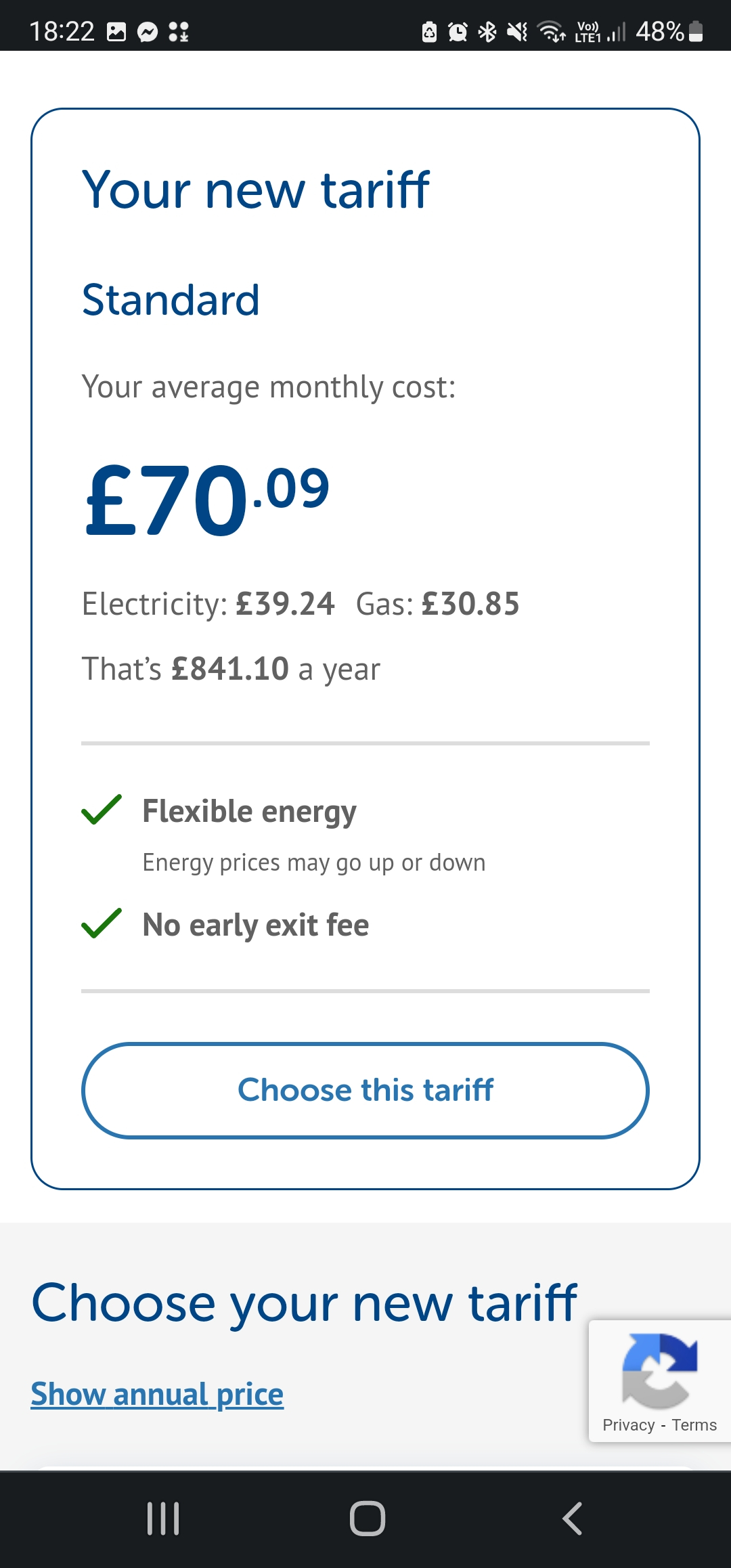Tap the reCAPTCHA logo badge
Screen dimensions: 731x1568
coord(659,1370)
